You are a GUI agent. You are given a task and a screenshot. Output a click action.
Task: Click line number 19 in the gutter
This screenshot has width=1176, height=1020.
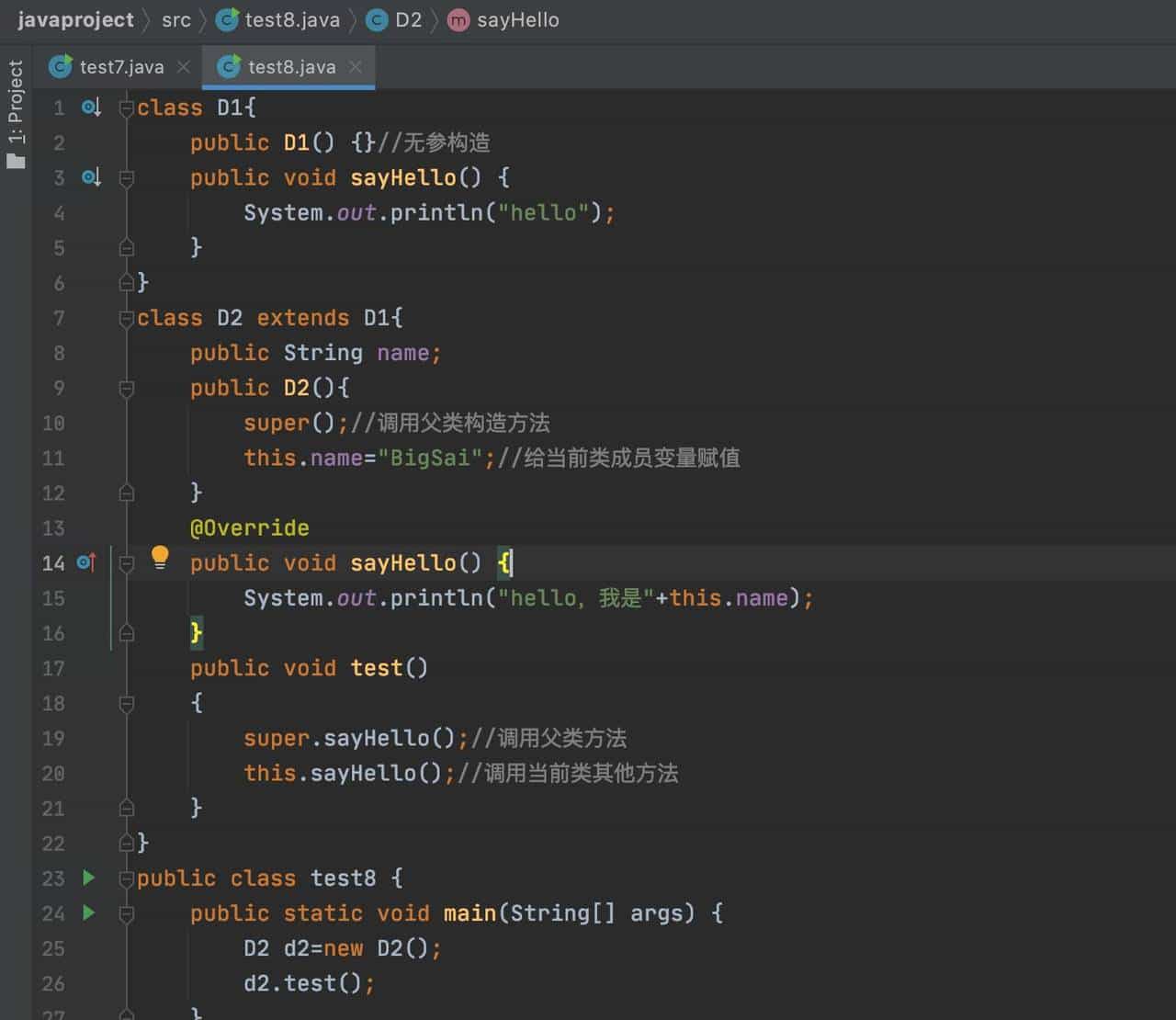tap(53, 739)
